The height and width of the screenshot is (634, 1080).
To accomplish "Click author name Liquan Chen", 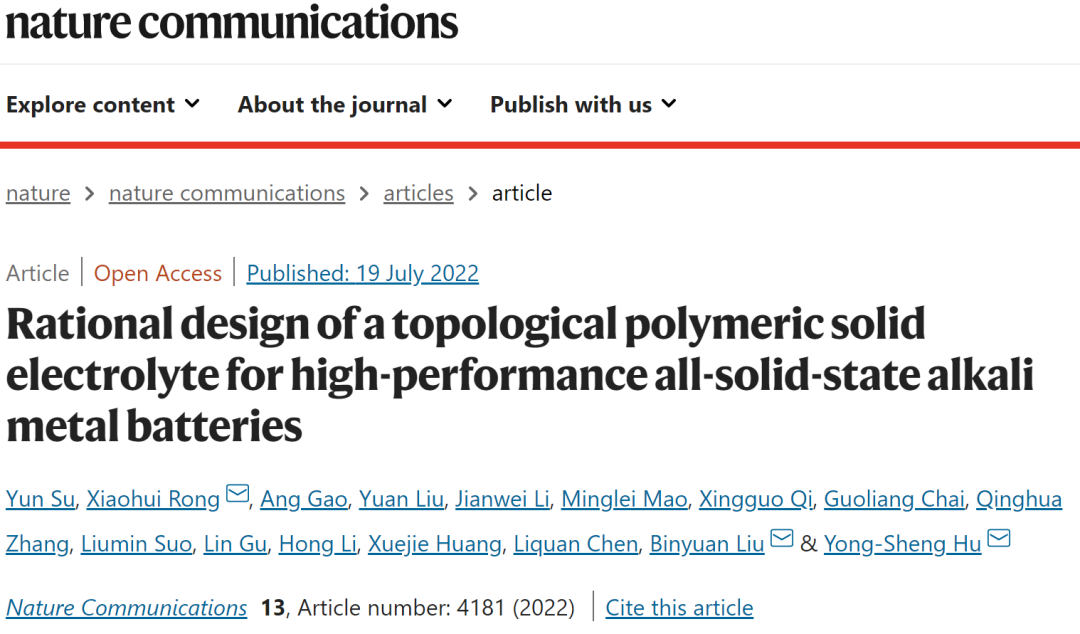I will (x=576, y=544).
